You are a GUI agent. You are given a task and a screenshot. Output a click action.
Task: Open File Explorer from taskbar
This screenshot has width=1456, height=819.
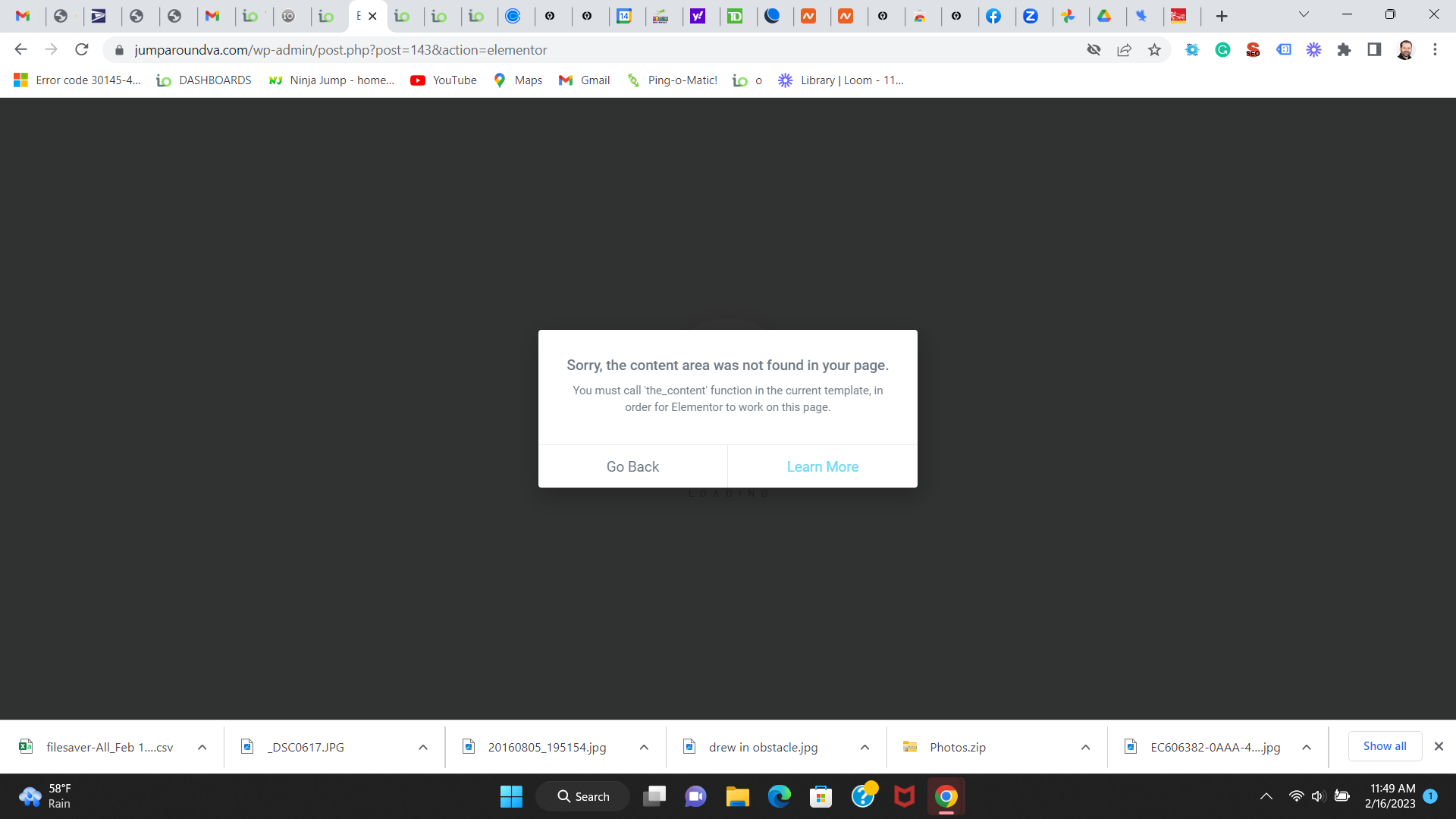[x=737, y=797]
